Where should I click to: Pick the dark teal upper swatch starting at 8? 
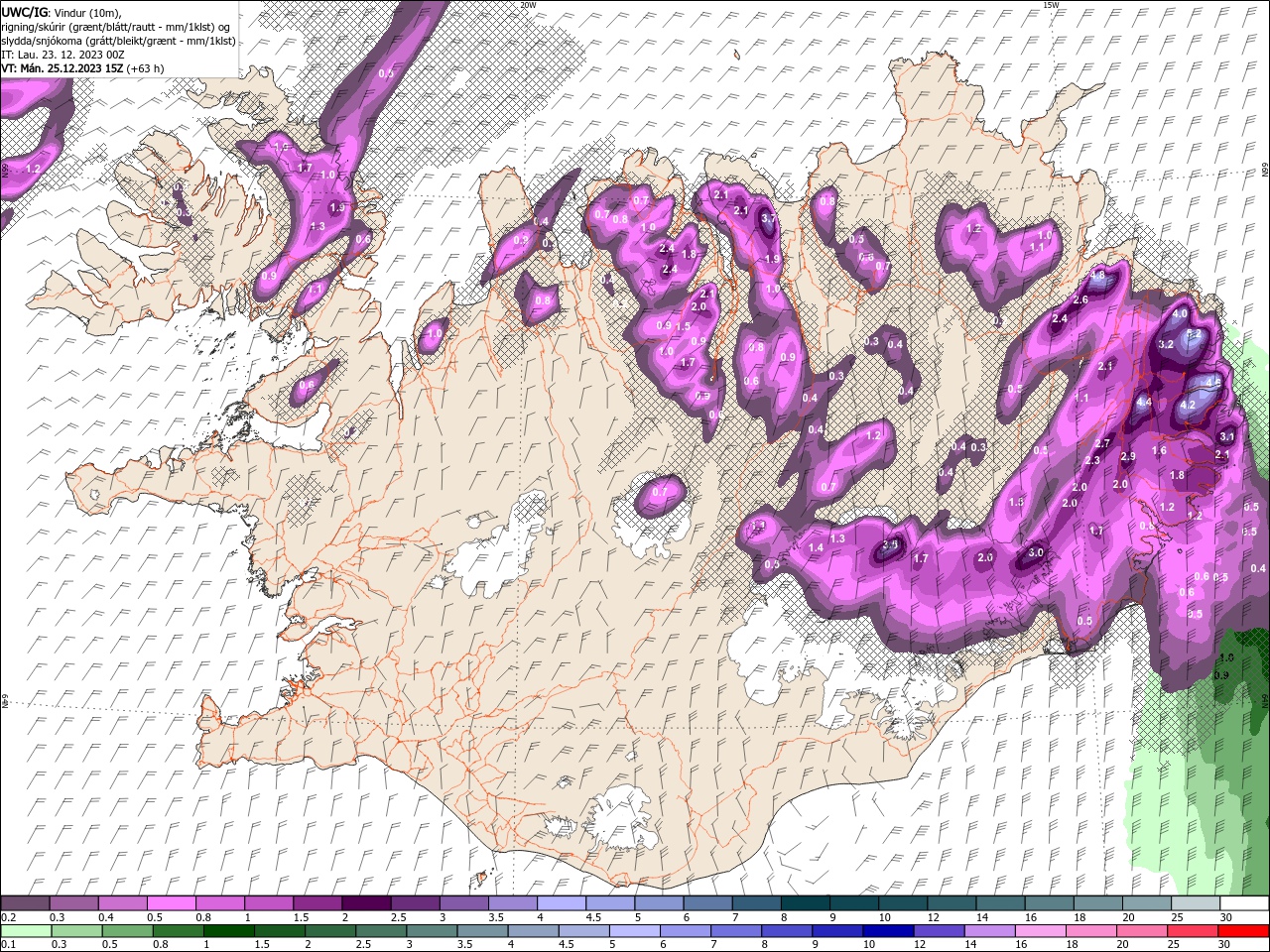pyautogui.click(x=806, y=903)
